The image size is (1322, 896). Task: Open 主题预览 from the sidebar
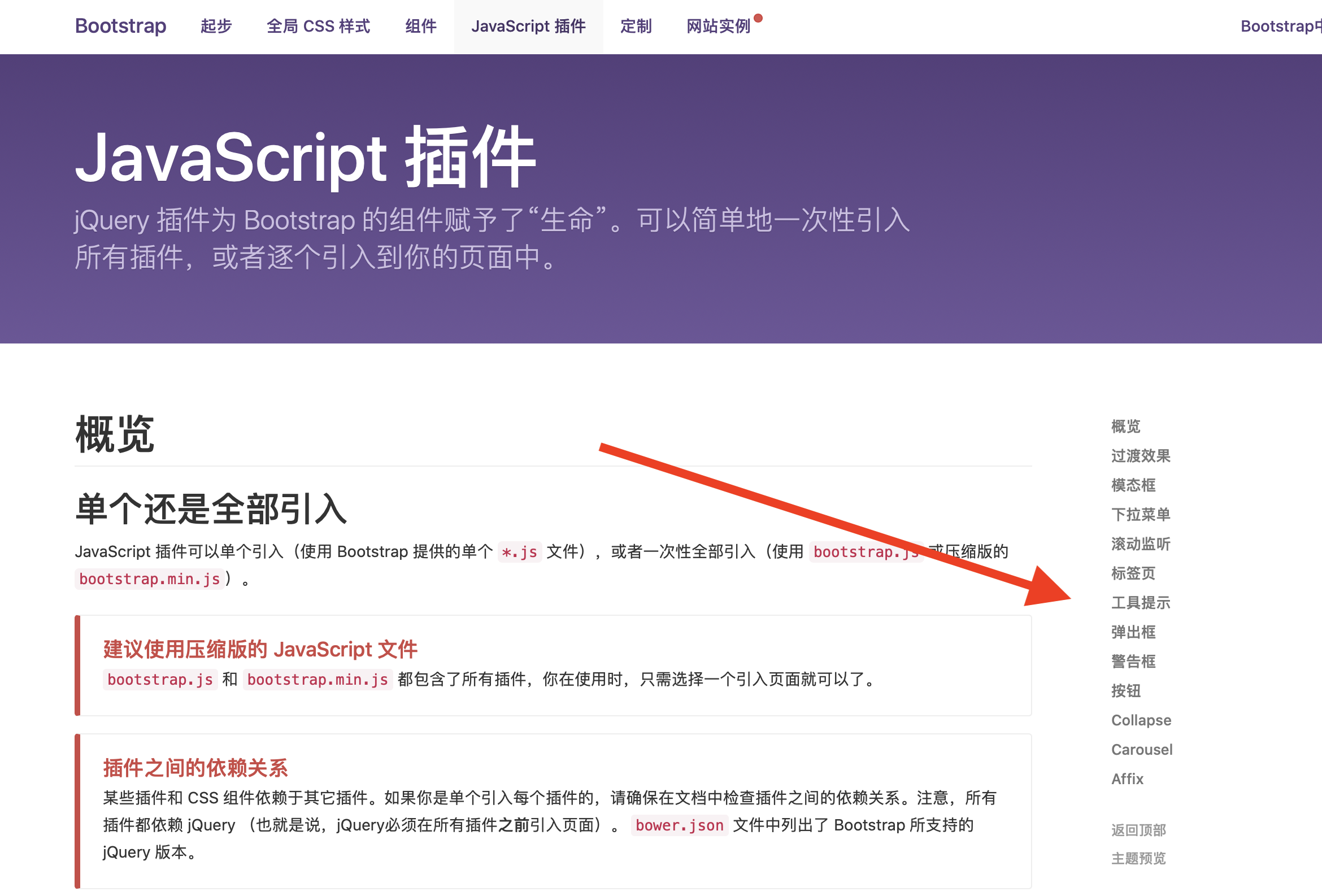coord(1139,859)
